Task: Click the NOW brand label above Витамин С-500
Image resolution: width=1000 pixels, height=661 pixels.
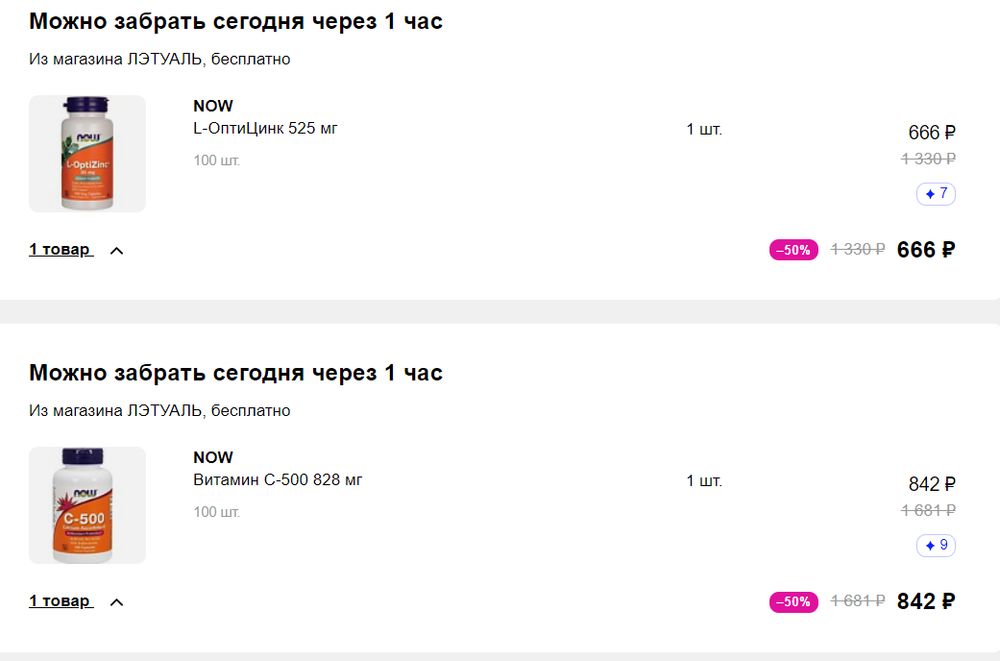Action: [x=213, y=458]
